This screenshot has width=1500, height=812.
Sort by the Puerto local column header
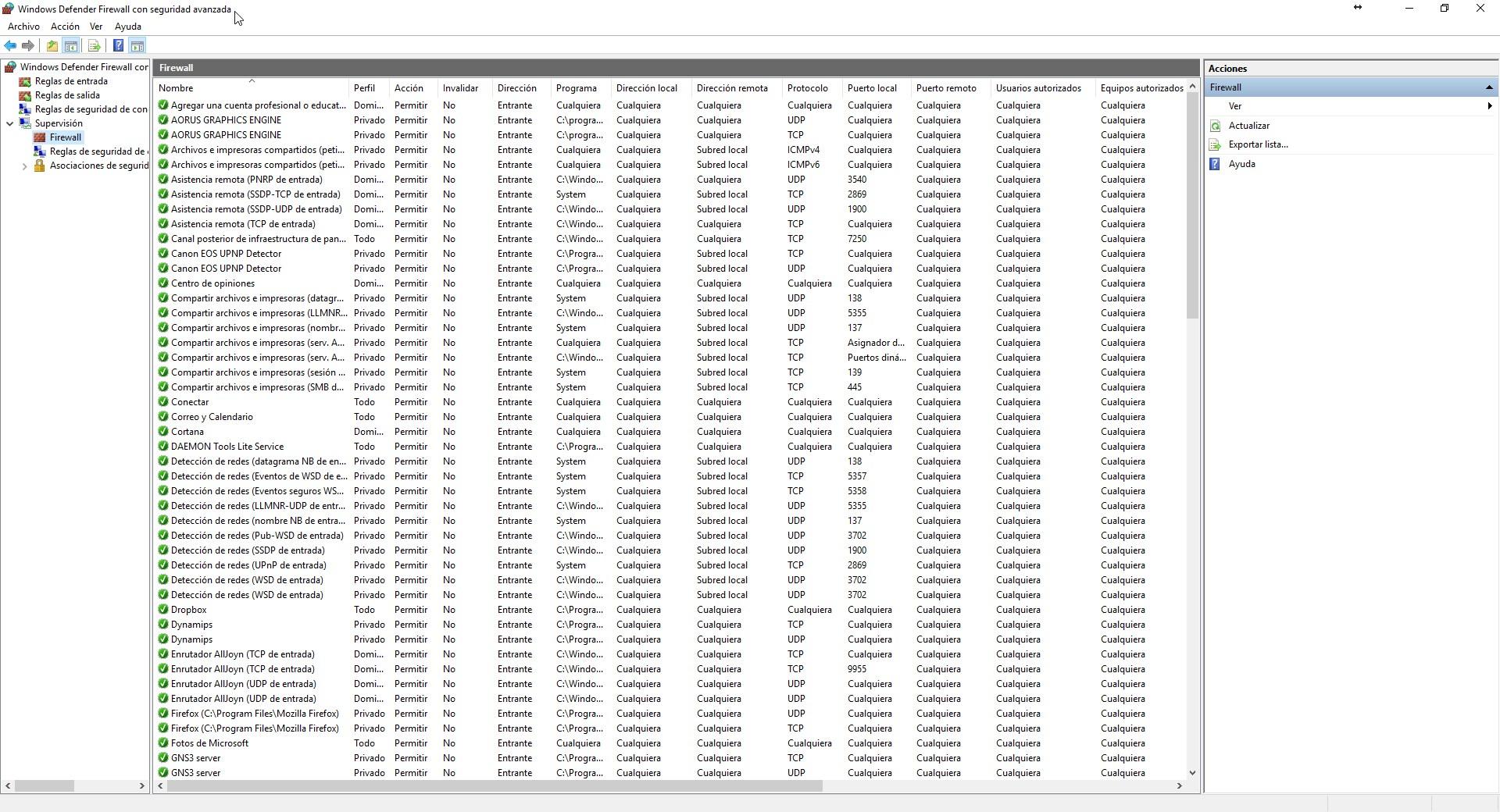pos(877,88)
